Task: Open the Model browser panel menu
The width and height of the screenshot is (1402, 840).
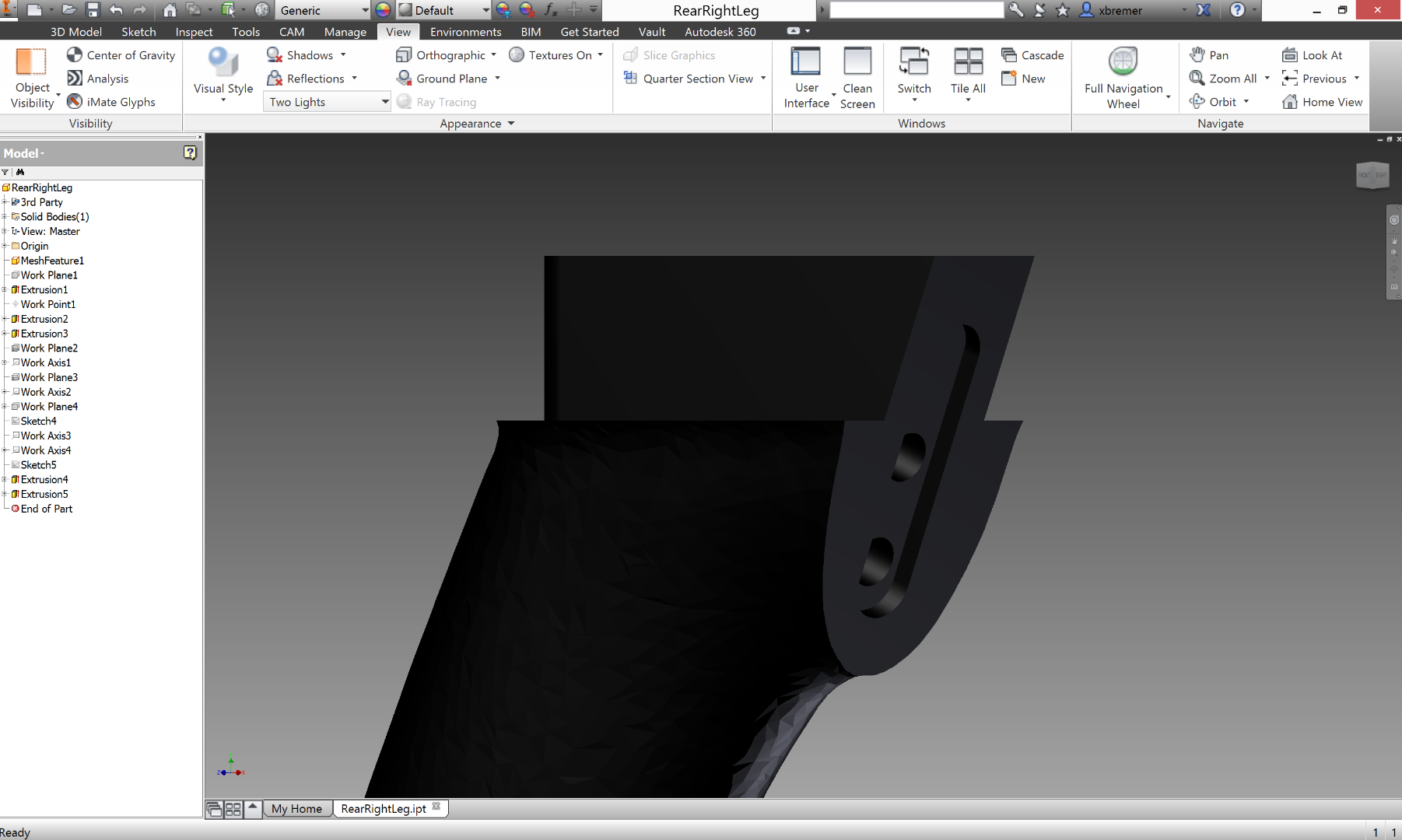Action: pyautogui.click(x=24, y=153)
